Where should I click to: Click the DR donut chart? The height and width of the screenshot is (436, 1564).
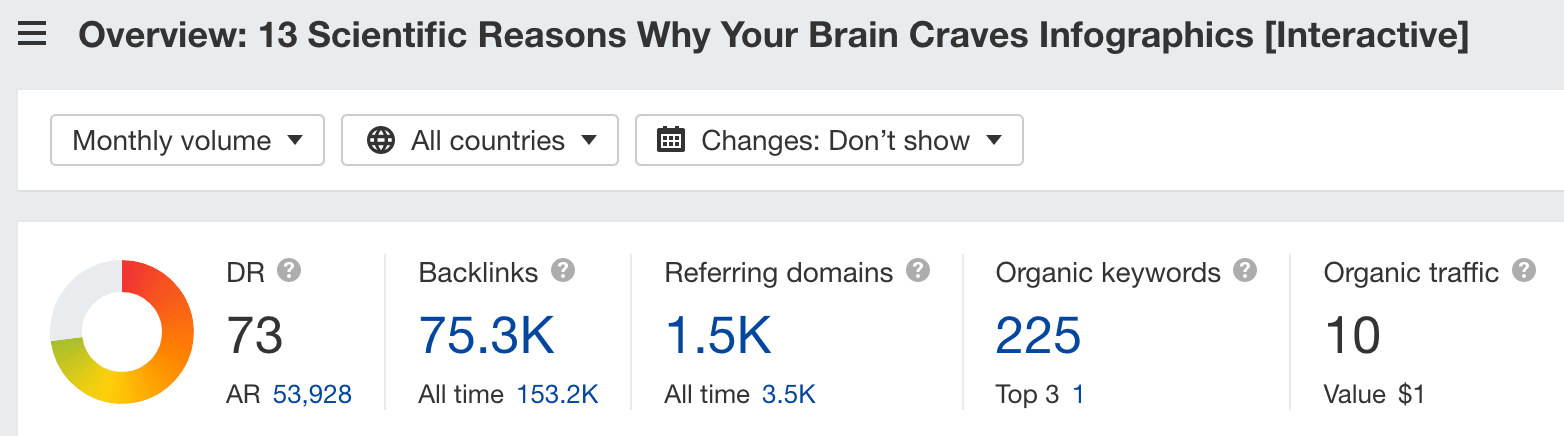coord(122,332)
